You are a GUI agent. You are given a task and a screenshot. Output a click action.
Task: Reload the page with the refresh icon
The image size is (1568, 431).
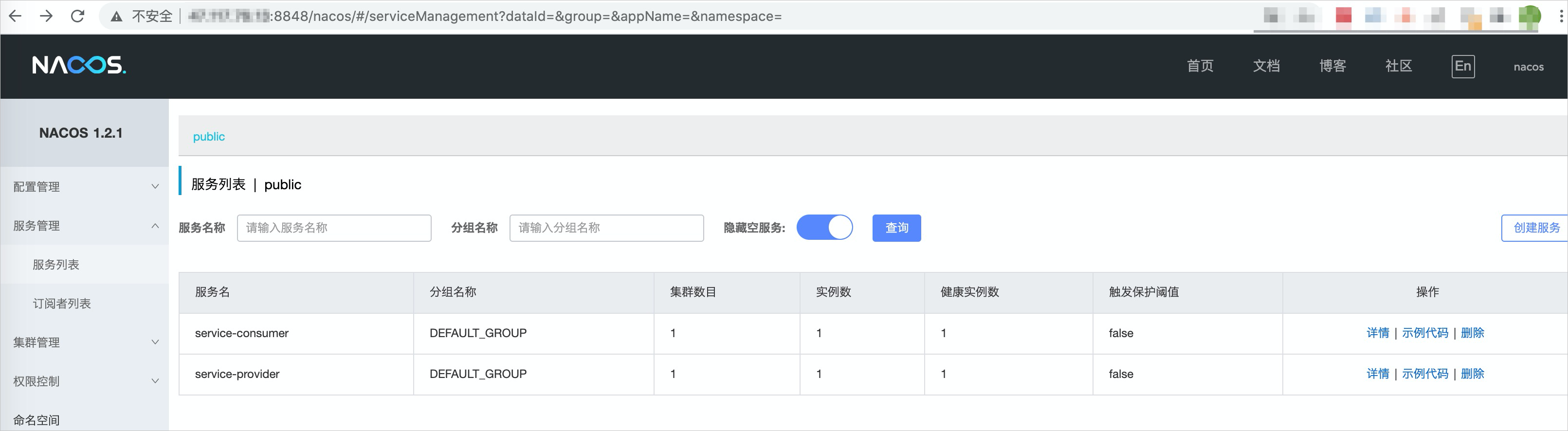tap(77, 16)
